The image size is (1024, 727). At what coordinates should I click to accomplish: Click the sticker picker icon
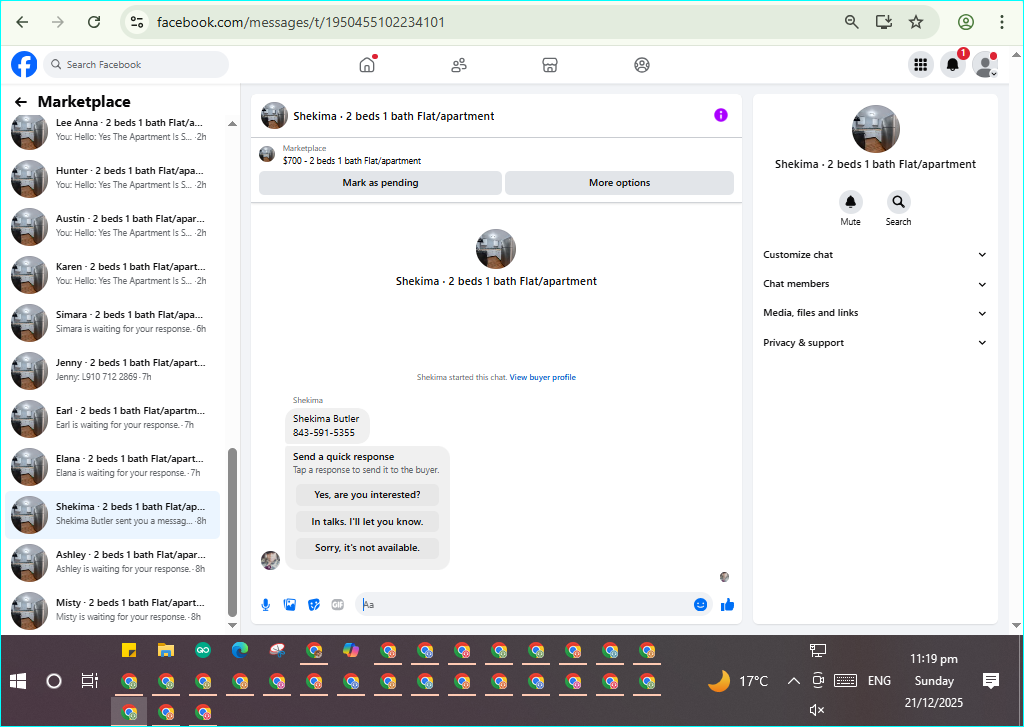(314, 605)
